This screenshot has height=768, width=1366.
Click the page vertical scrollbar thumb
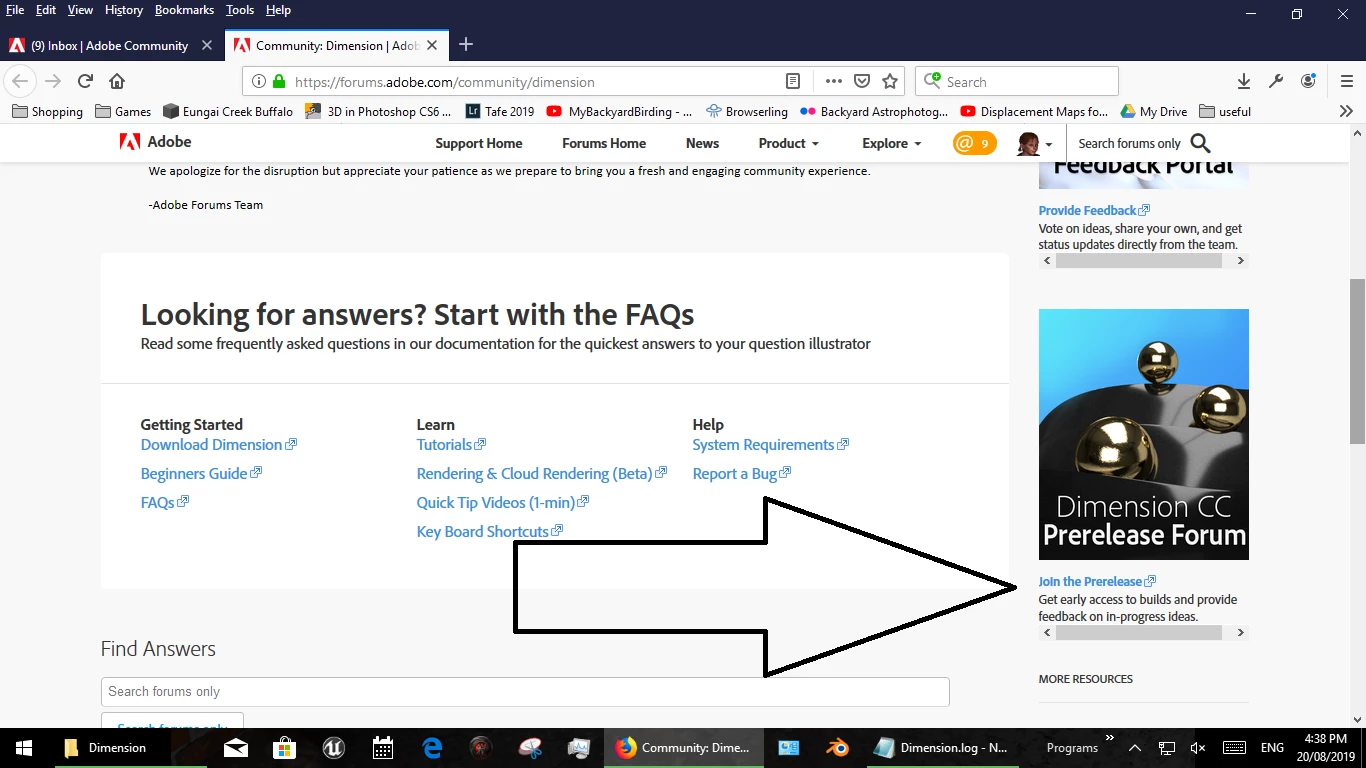click(x=1357, y=361)
